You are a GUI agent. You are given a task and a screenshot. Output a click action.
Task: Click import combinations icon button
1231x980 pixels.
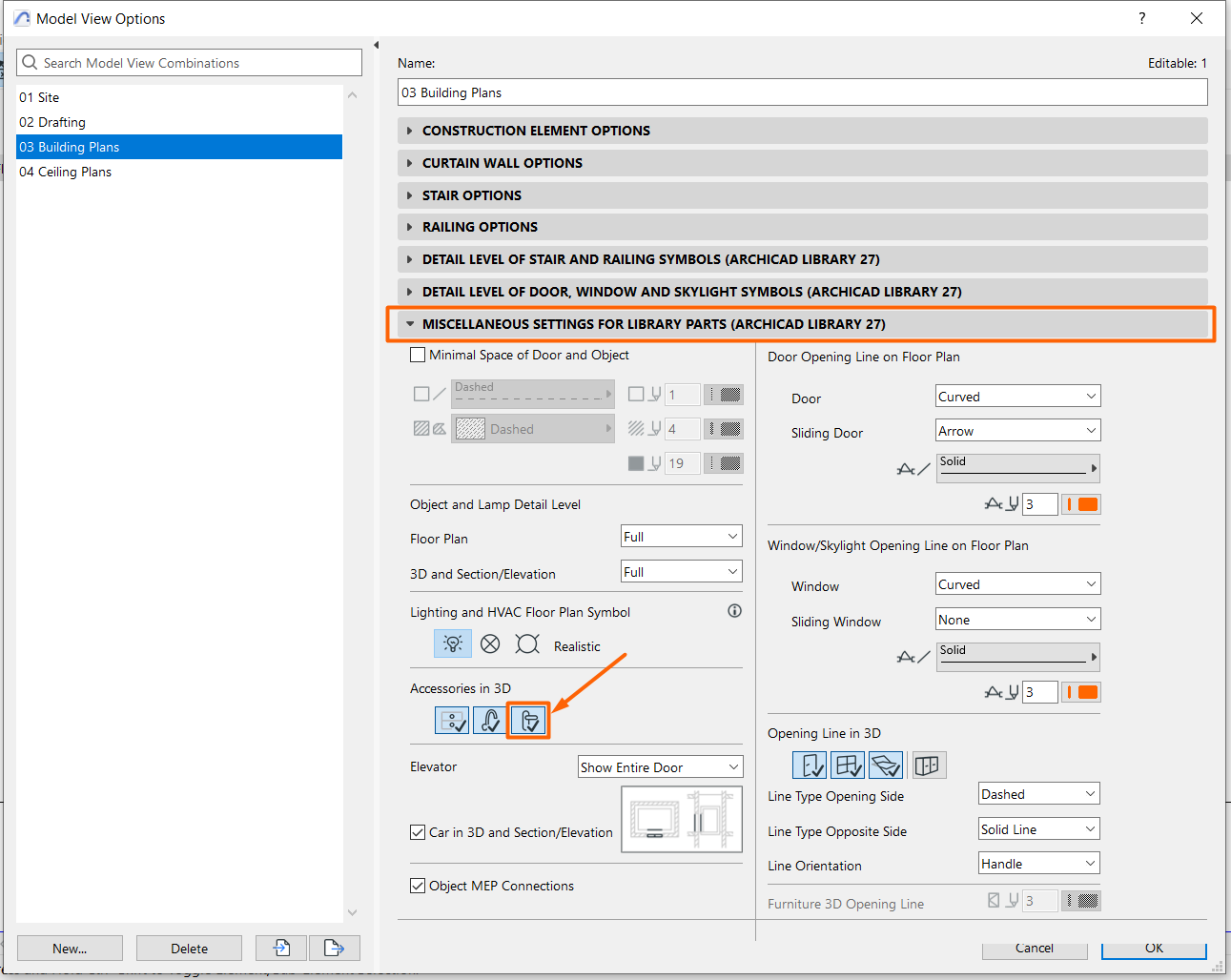click(281, 948)
